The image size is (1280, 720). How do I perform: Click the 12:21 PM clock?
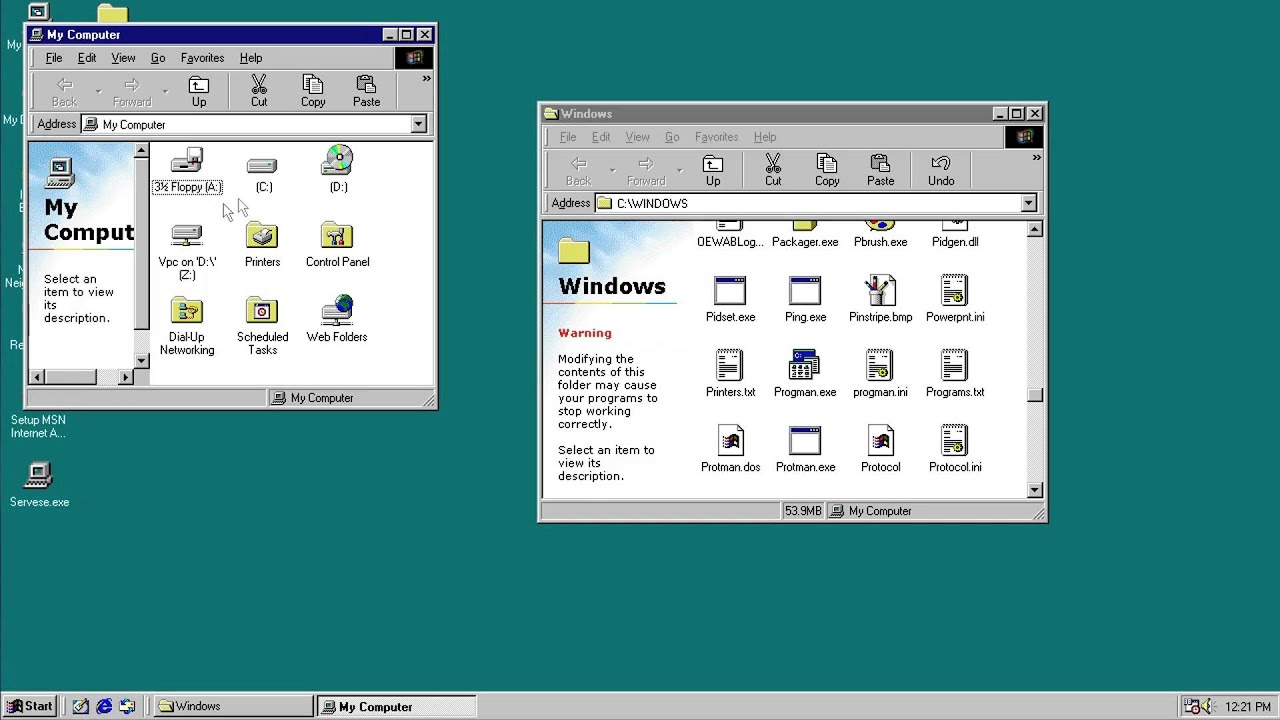point(1247,706)
